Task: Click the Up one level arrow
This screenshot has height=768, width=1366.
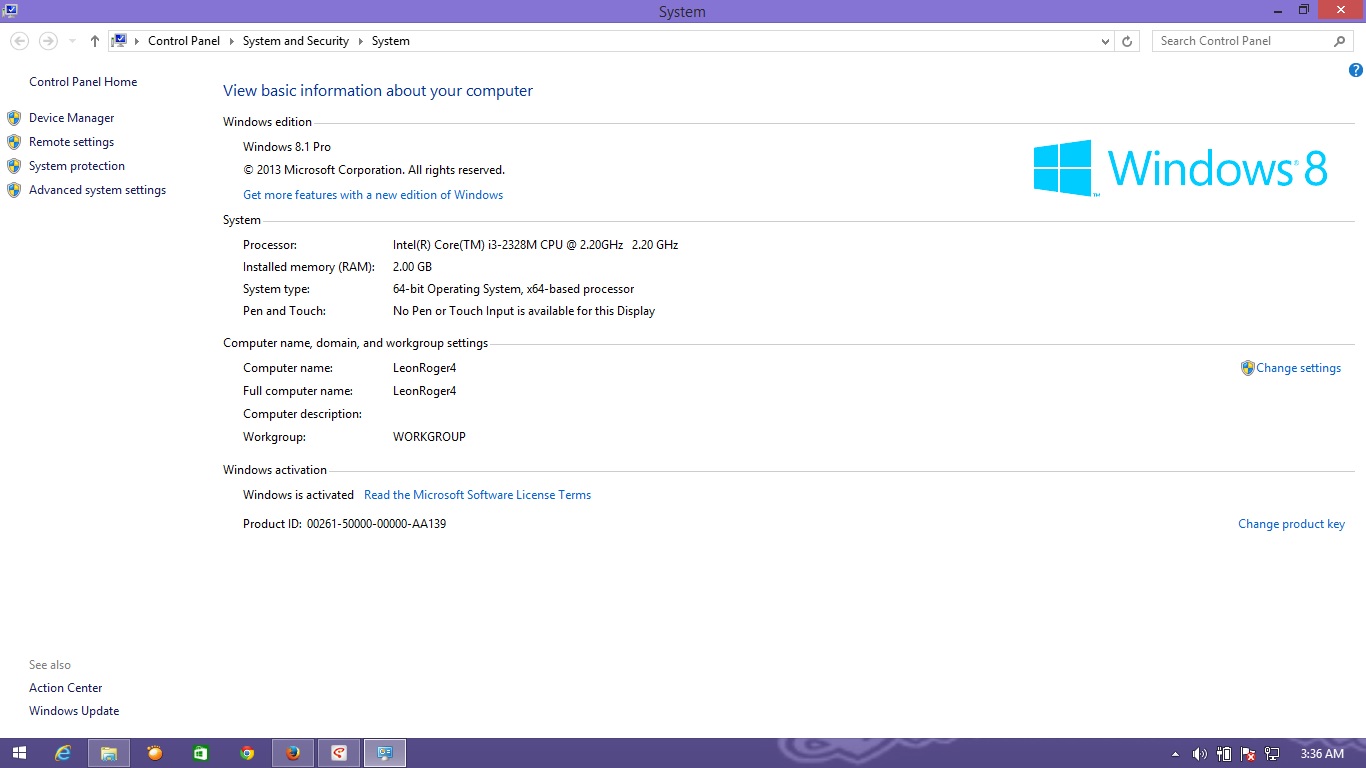Action: pyautogui.click(x=95, y=41)
